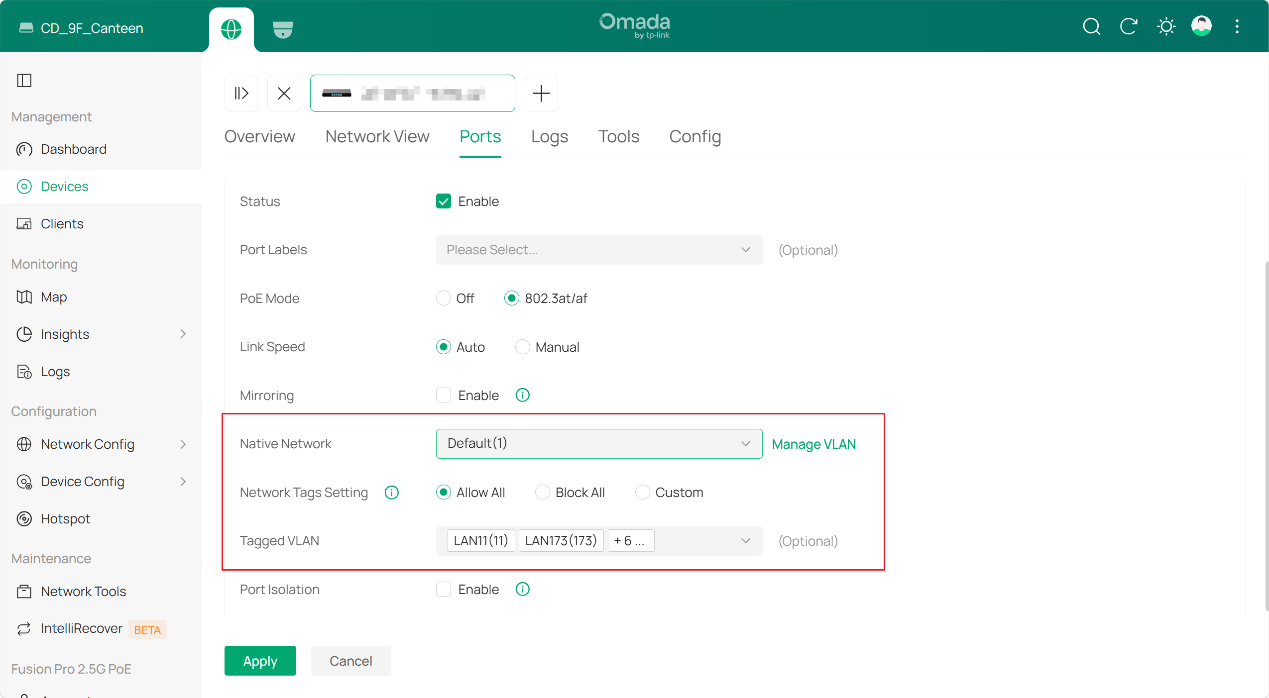Expand the Network Config chevron
The image size is (1269, 698).
tap(183, 444)
